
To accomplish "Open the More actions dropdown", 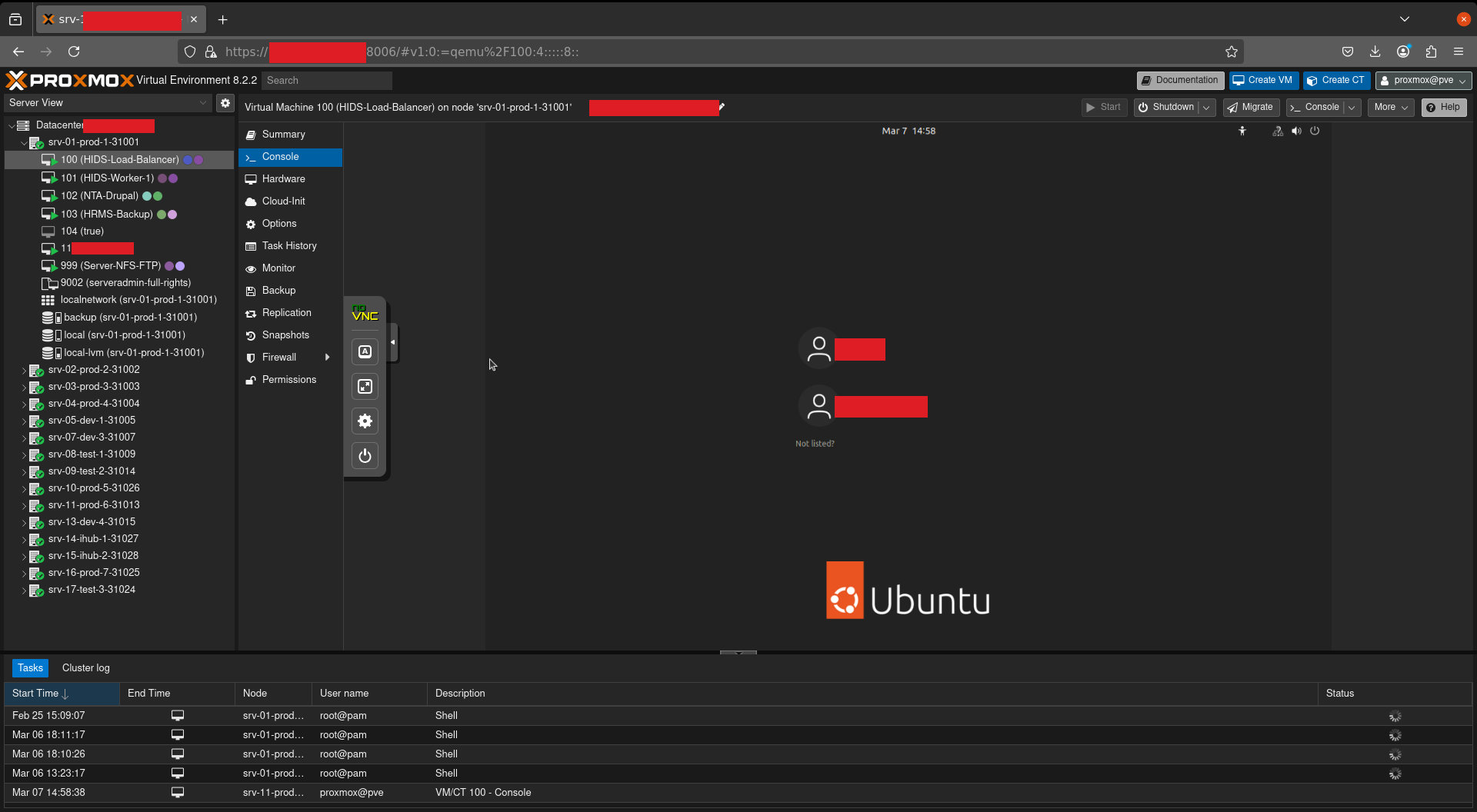I will [x=1391, y=108].
